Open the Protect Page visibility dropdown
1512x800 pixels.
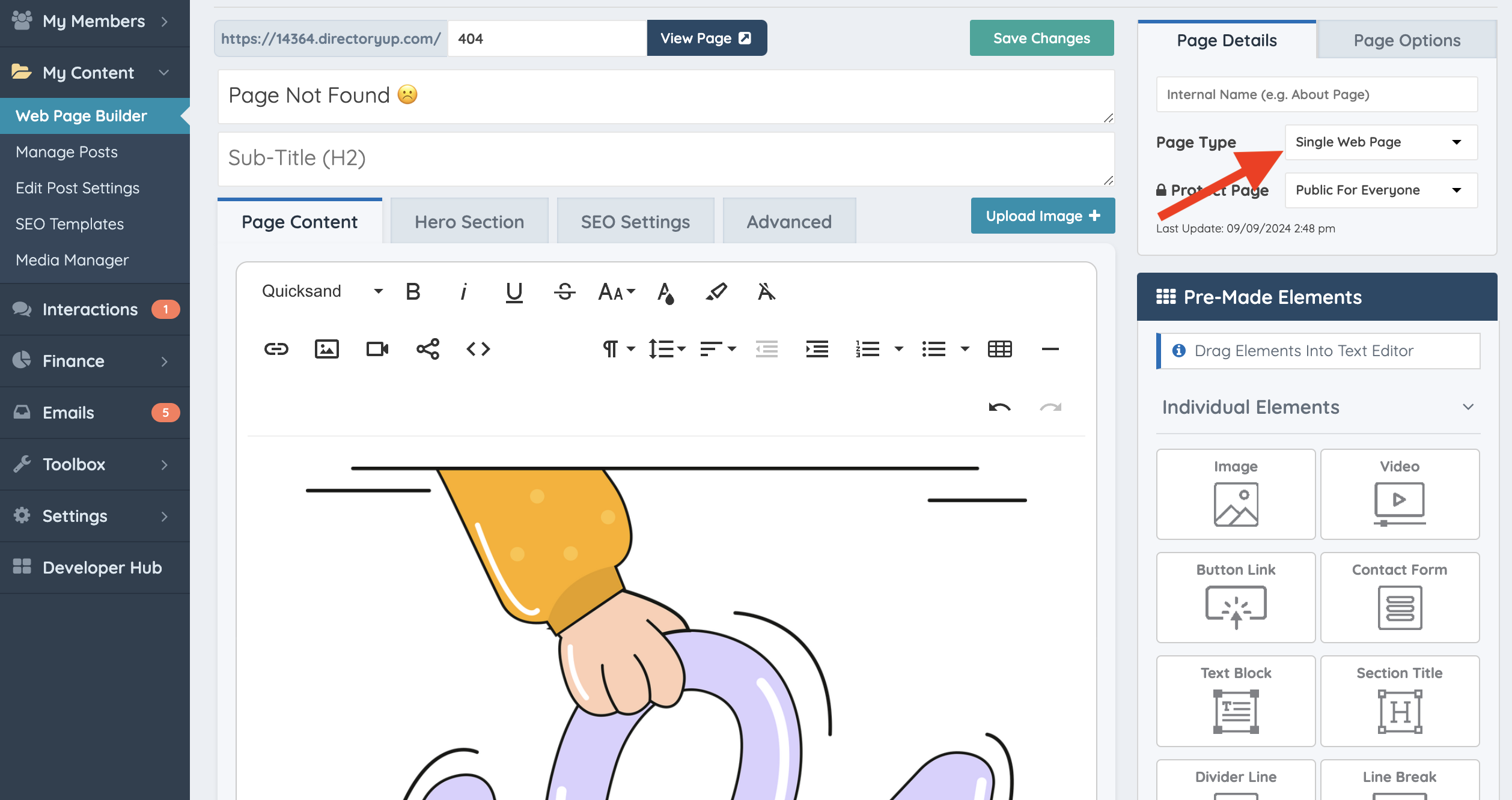coord(1380,190)
